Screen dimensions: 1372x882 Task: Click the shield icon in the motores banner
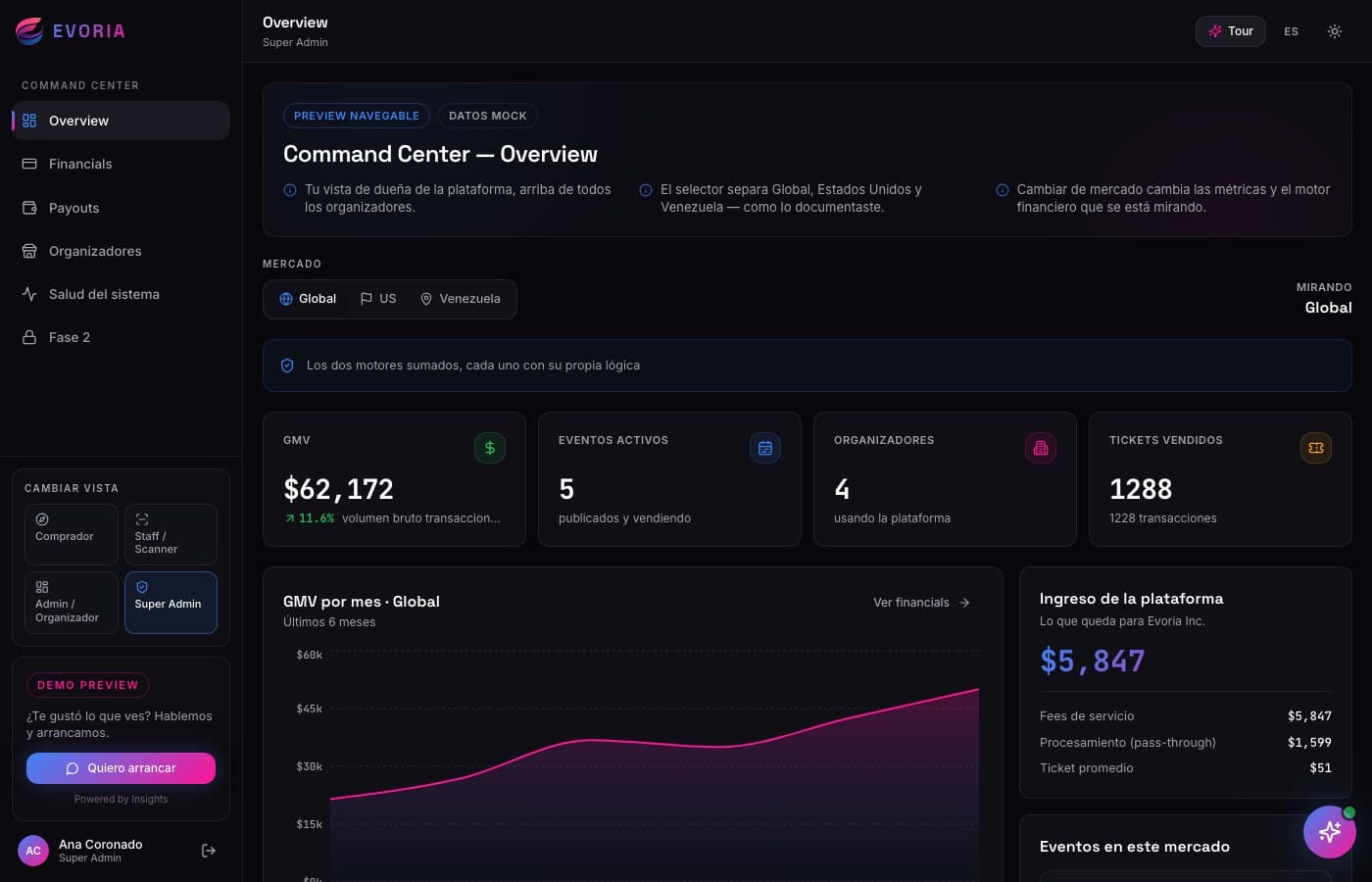pyautogui.click(x=287, y=366)
